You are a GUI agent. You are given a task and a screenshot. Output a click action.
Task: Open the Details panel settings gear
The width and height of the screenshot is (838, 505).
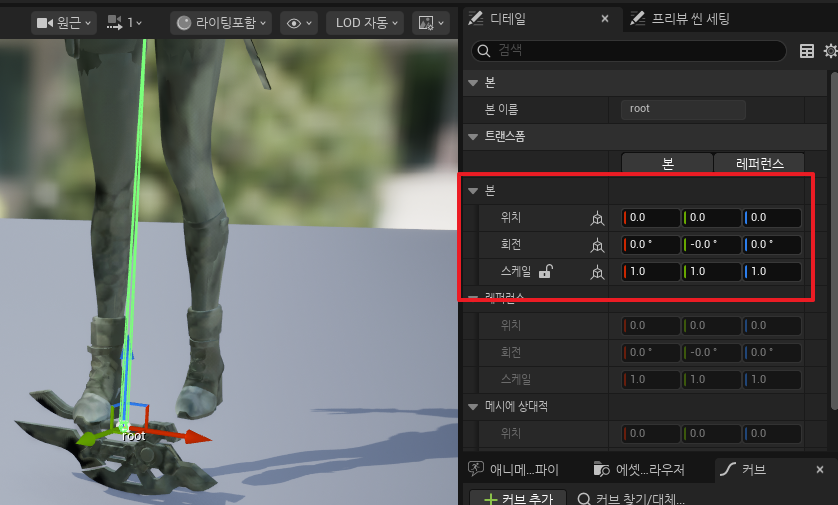pos(830,51)
